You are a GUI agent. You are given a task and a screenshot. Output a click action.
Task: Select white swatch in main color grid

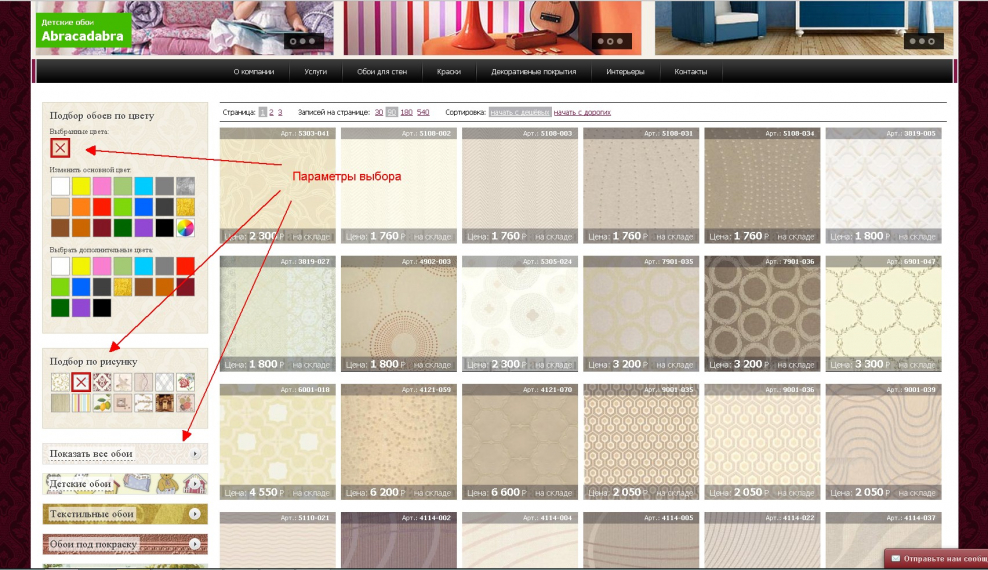coord(61,186)
